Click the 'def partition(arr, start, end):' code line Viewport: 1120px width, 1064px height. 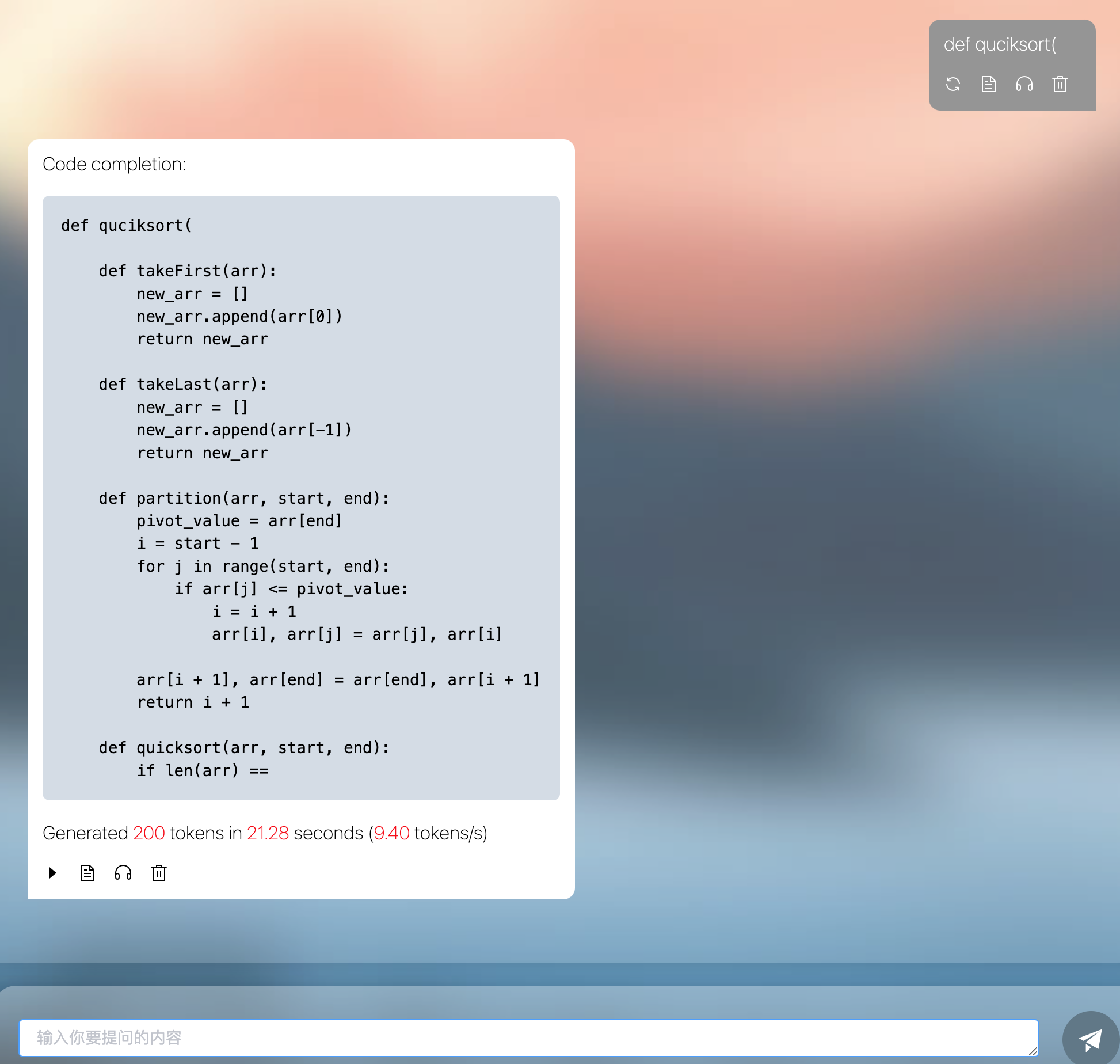(x=243, y=499)
